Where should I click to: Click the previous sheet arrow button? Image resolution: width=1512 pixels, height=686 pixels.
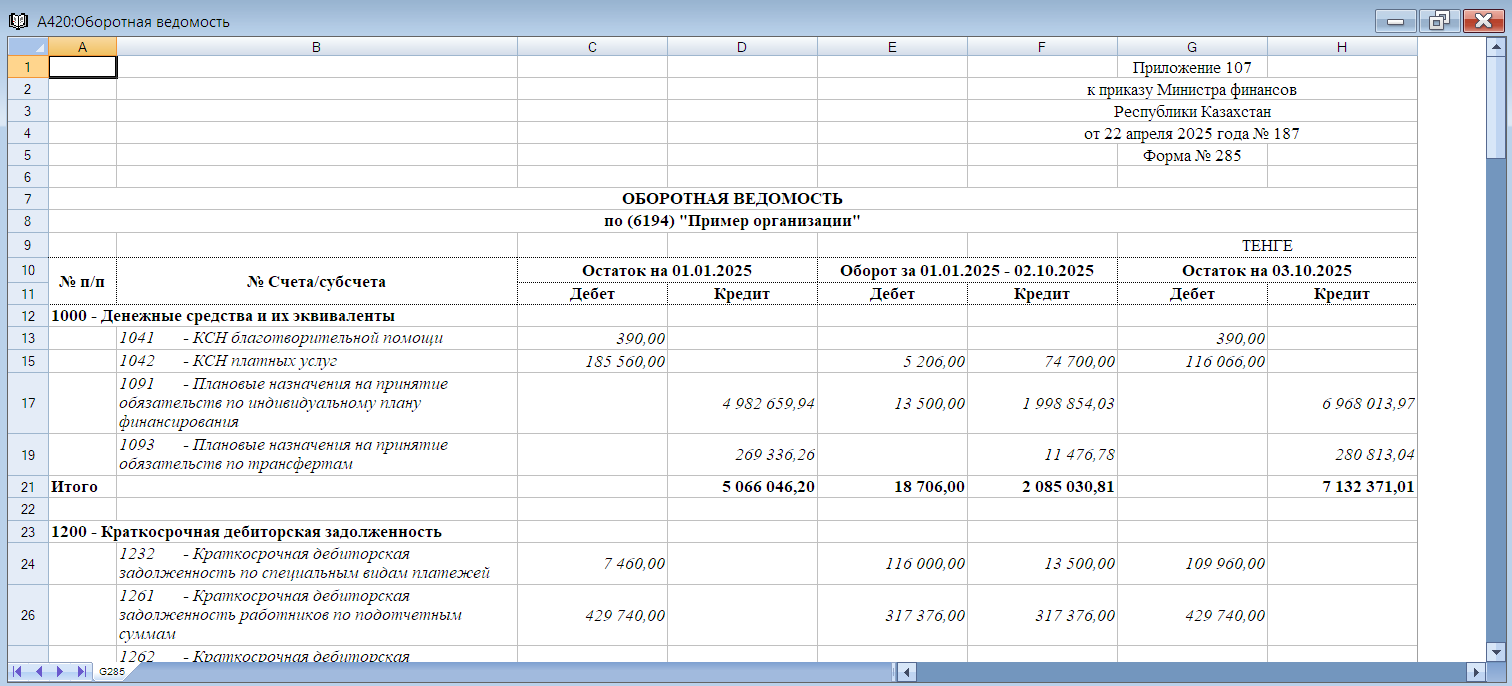point(39,672)
